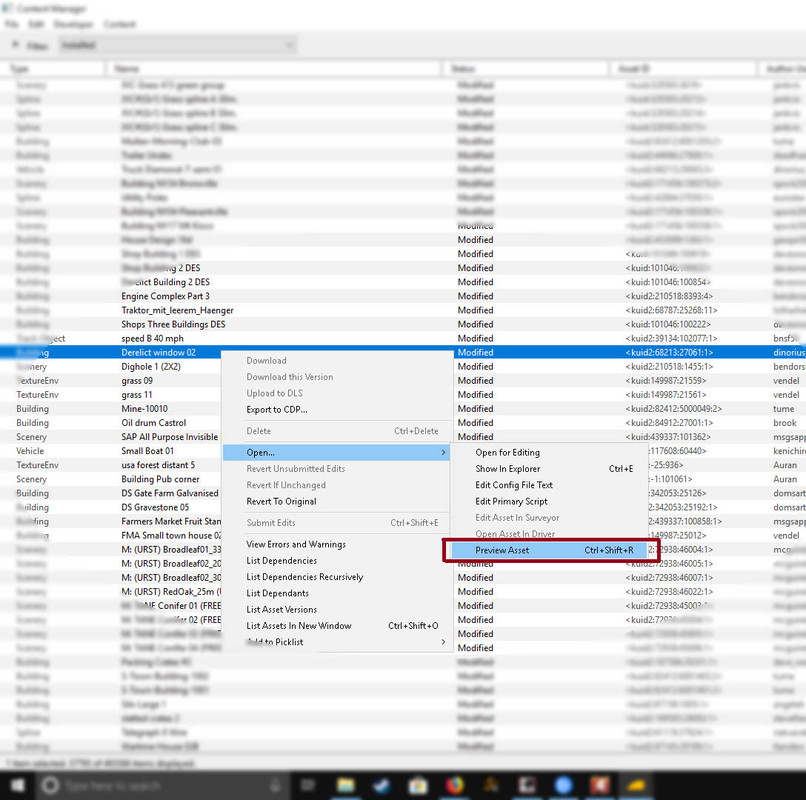This screenshot has height=800, width=806.
Task: Click Open Asset In Driver
Action: 548,534
